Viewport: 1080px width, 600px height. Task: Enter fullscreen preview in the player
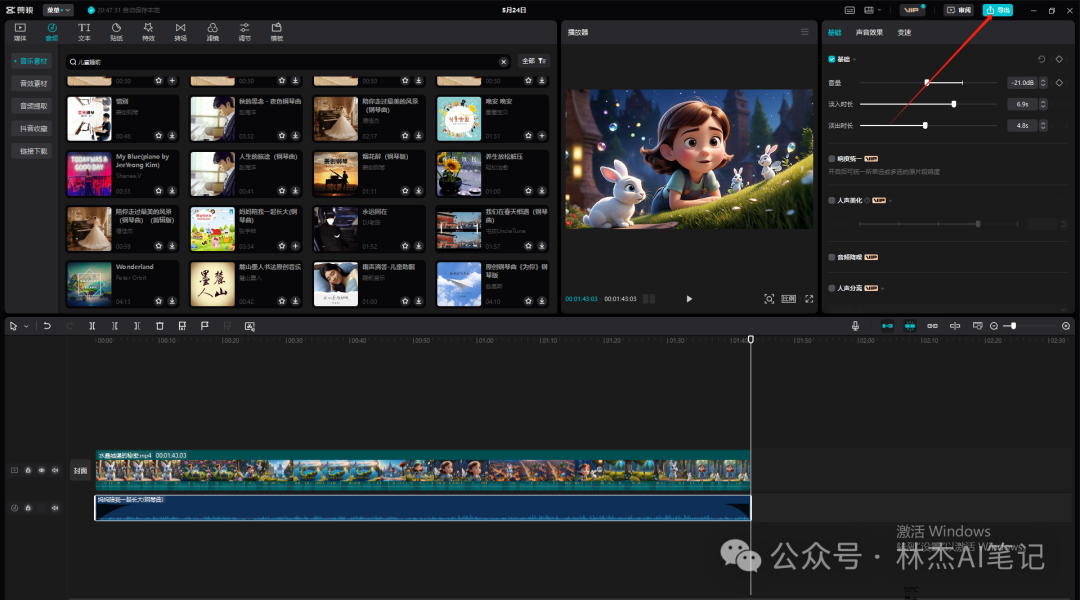coord(808,299)
